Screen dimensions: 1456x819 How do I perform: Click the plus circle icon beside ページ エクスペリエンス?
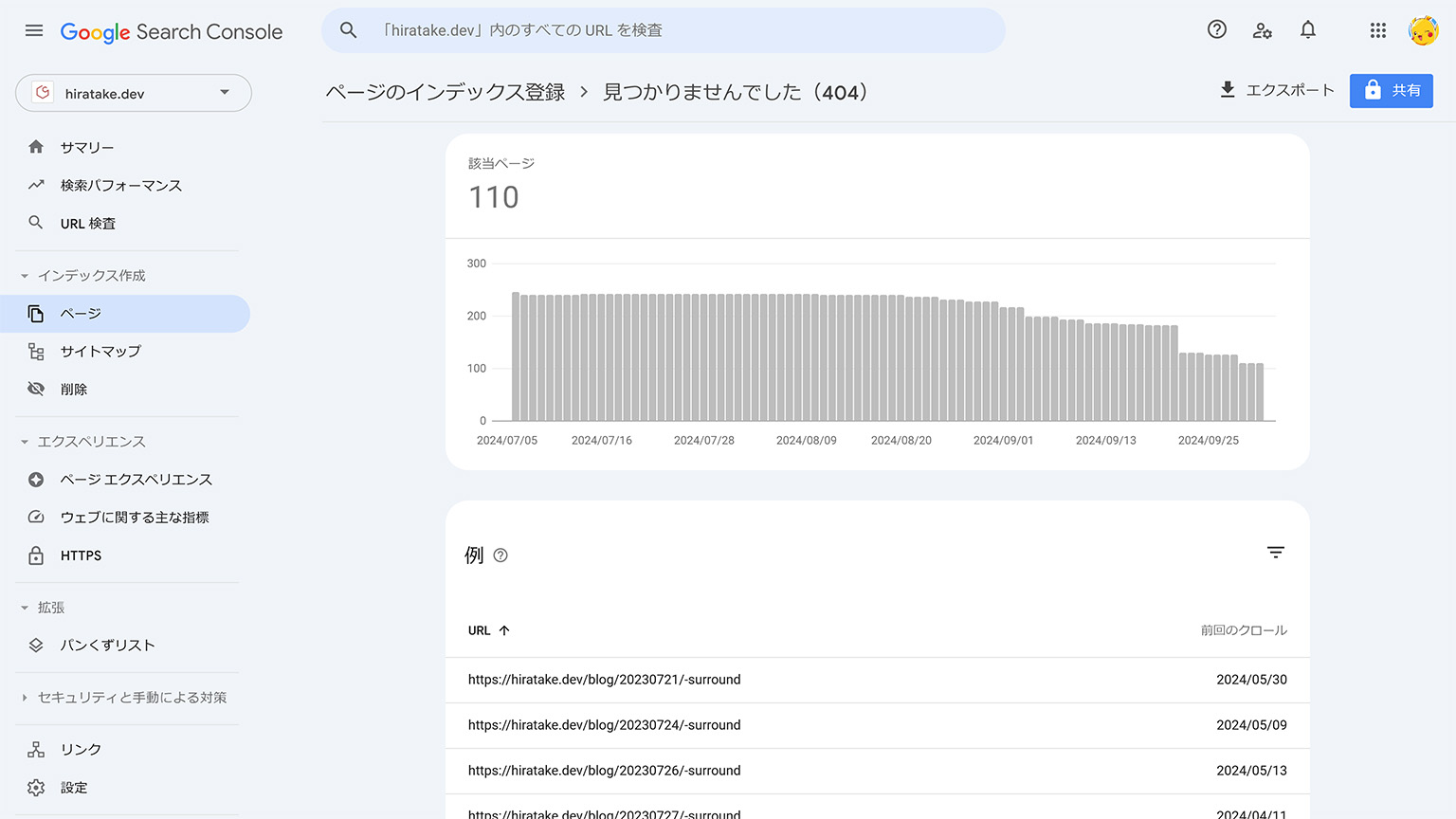click(x=36, y=480)
